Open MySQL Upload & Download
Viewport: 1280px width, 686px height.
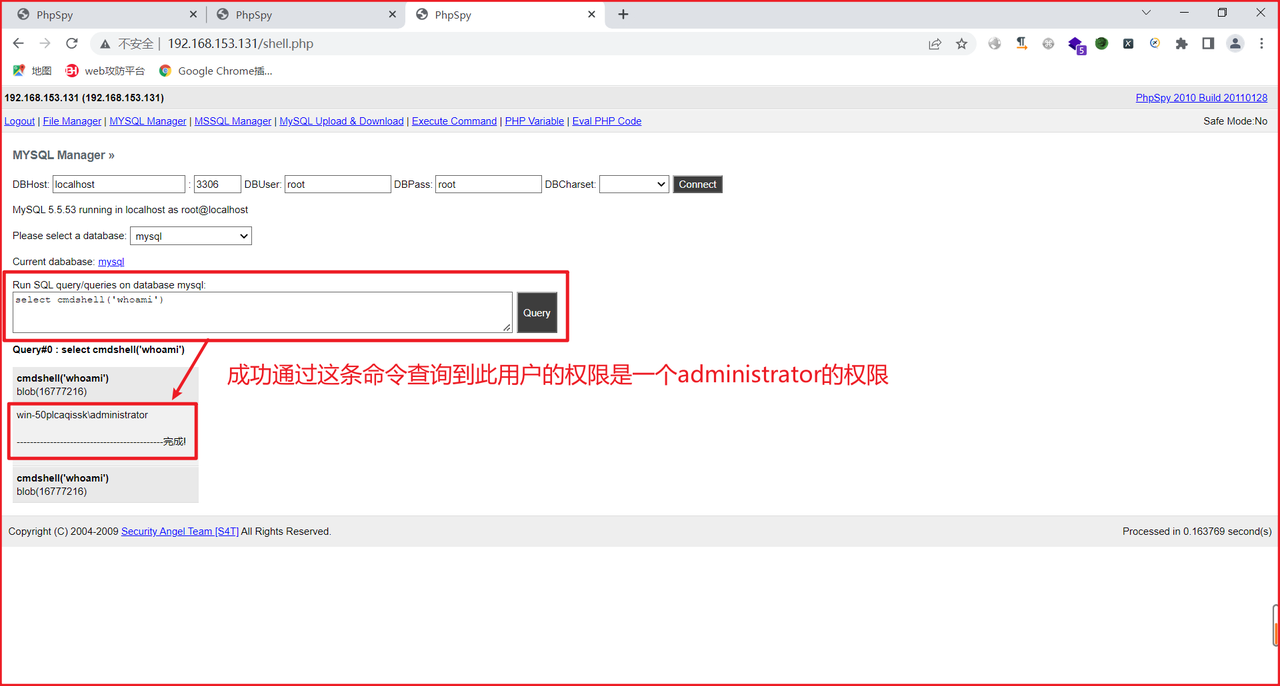click(342, 121)
